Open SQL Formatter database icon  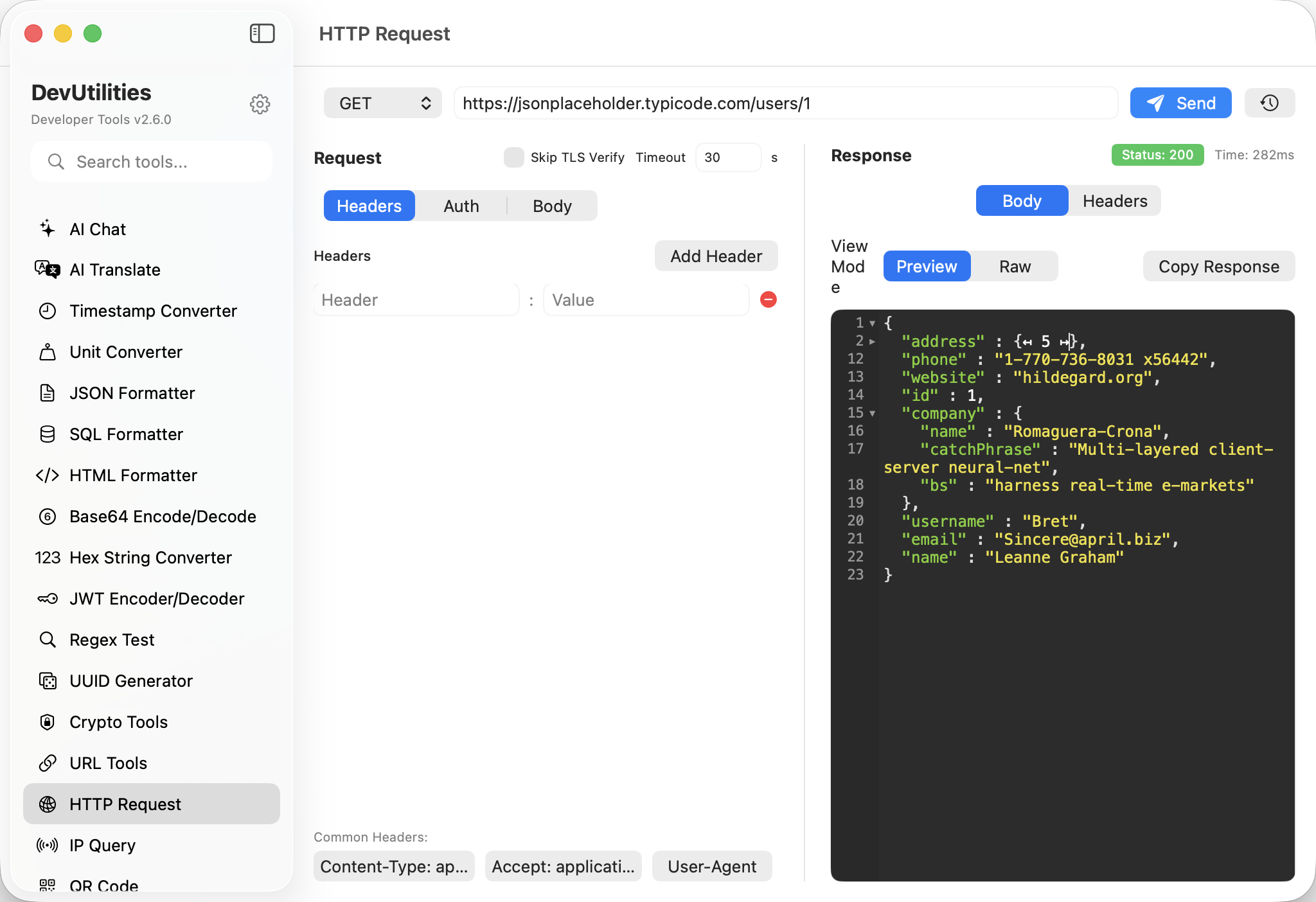tap(48, 434)
